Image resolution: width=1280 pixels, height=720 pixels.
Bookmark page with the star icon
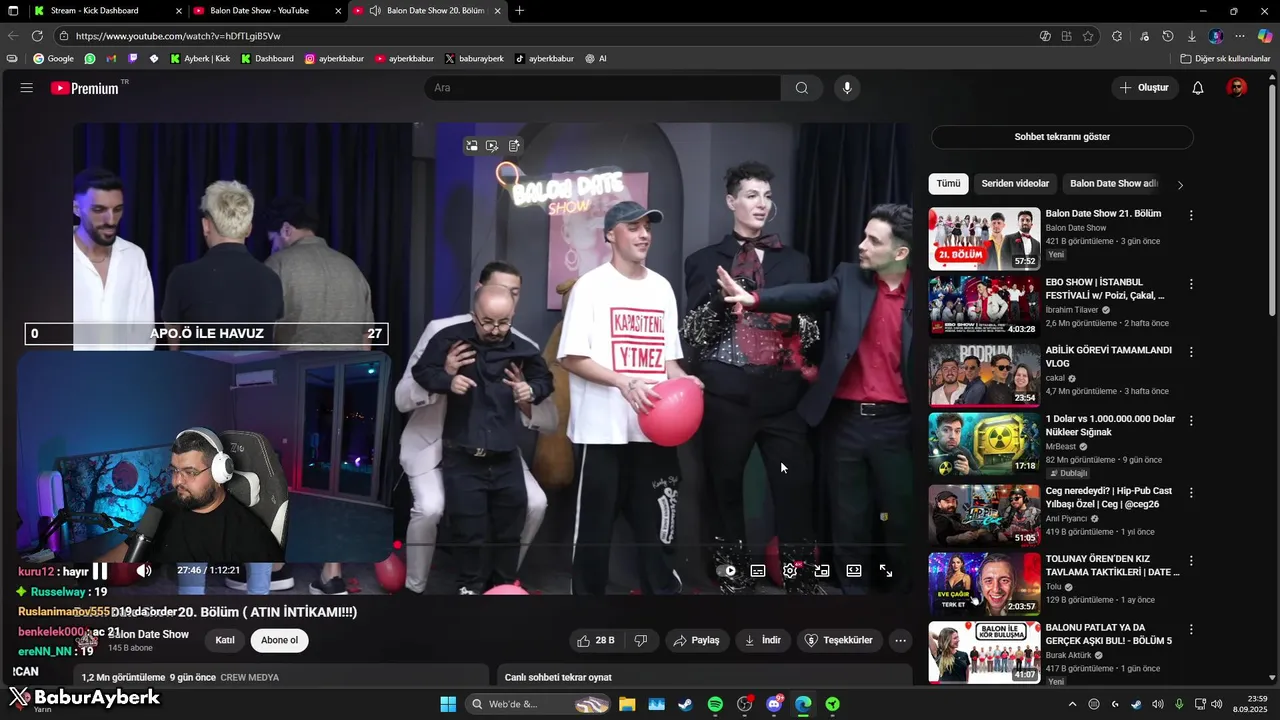pyautogui.click(x=1088, y=36)
